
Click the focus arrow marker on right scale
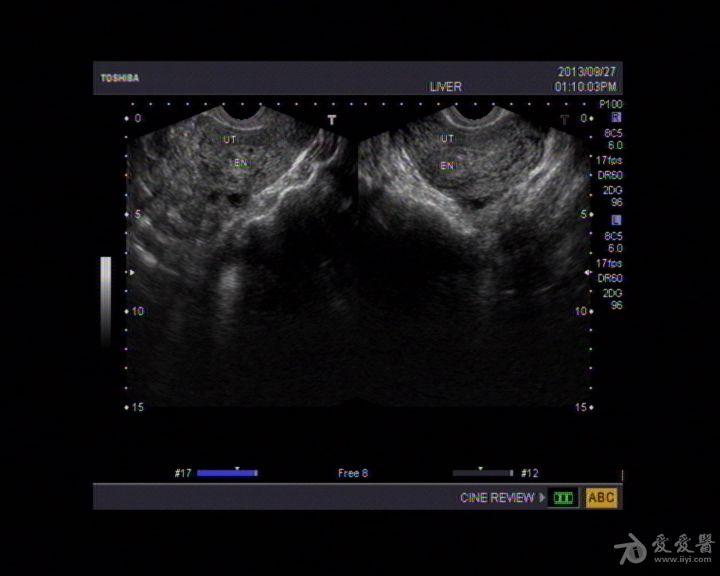click(x=588, y=272)
